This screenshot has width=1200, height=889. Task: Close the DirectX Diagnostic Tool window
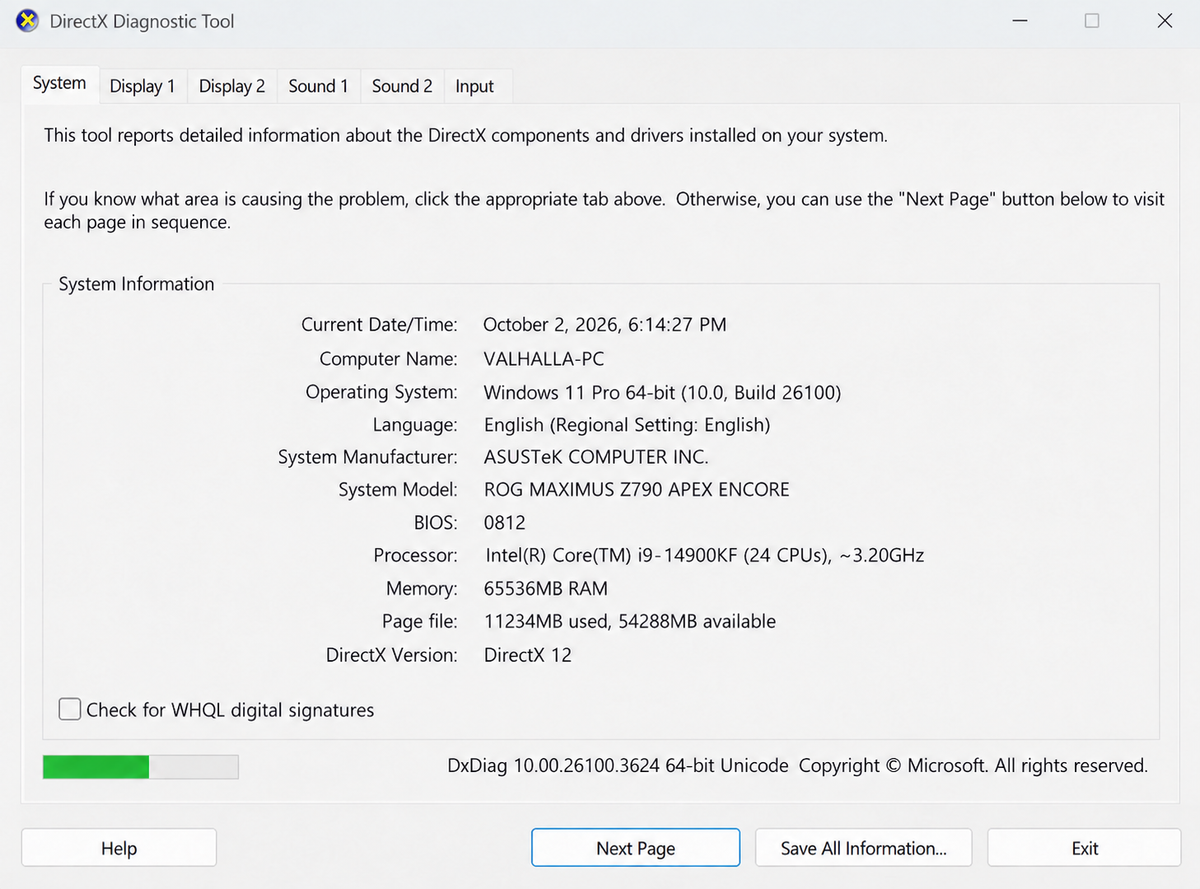point(1164,21)
